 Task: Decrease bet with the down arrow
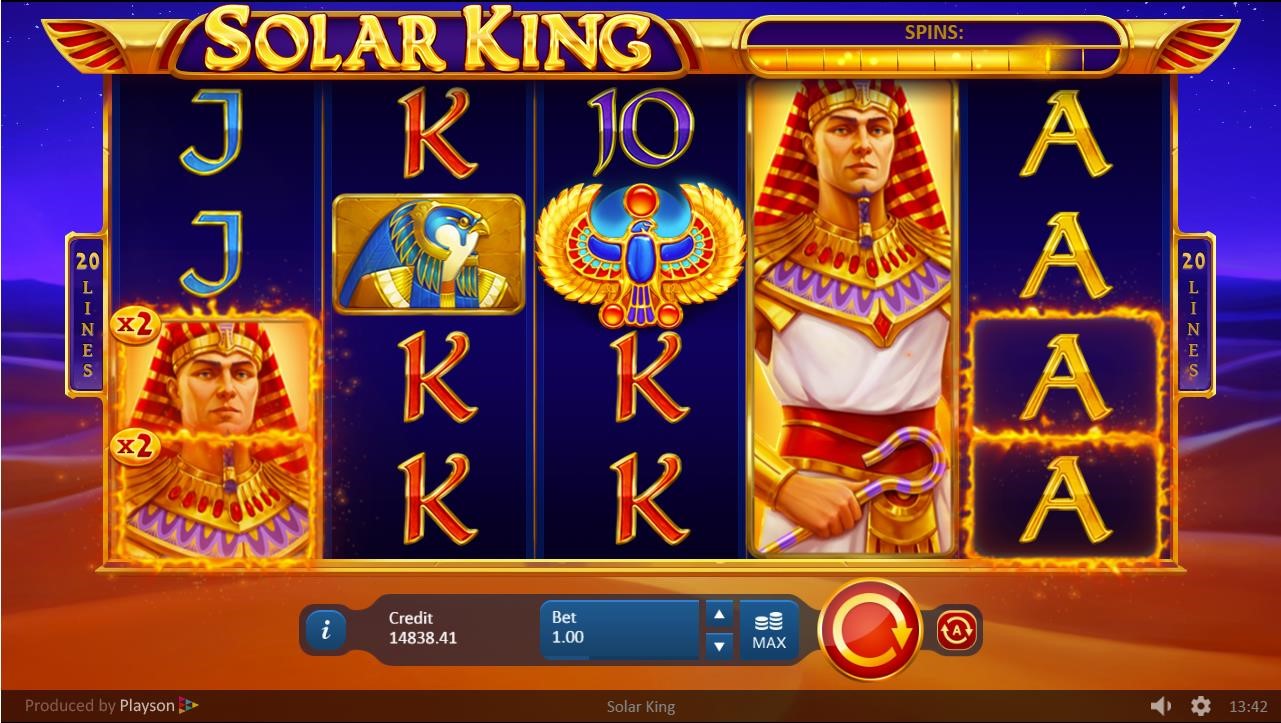(719, 646)
